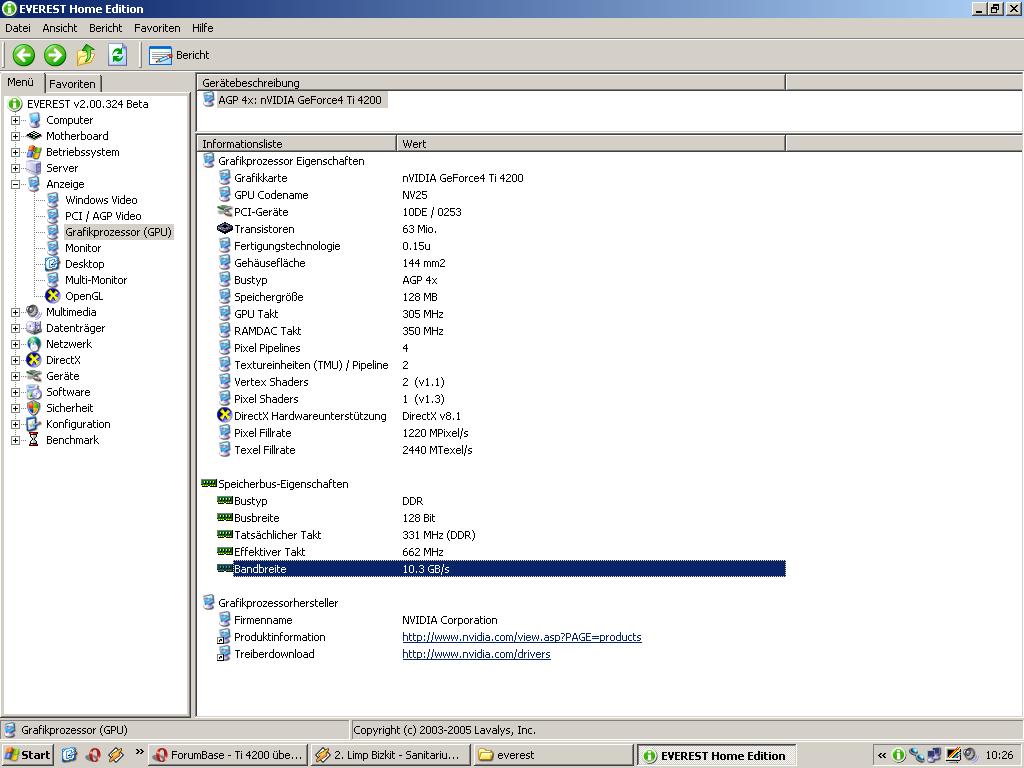Open the Hilfe menu

[202, 28]
